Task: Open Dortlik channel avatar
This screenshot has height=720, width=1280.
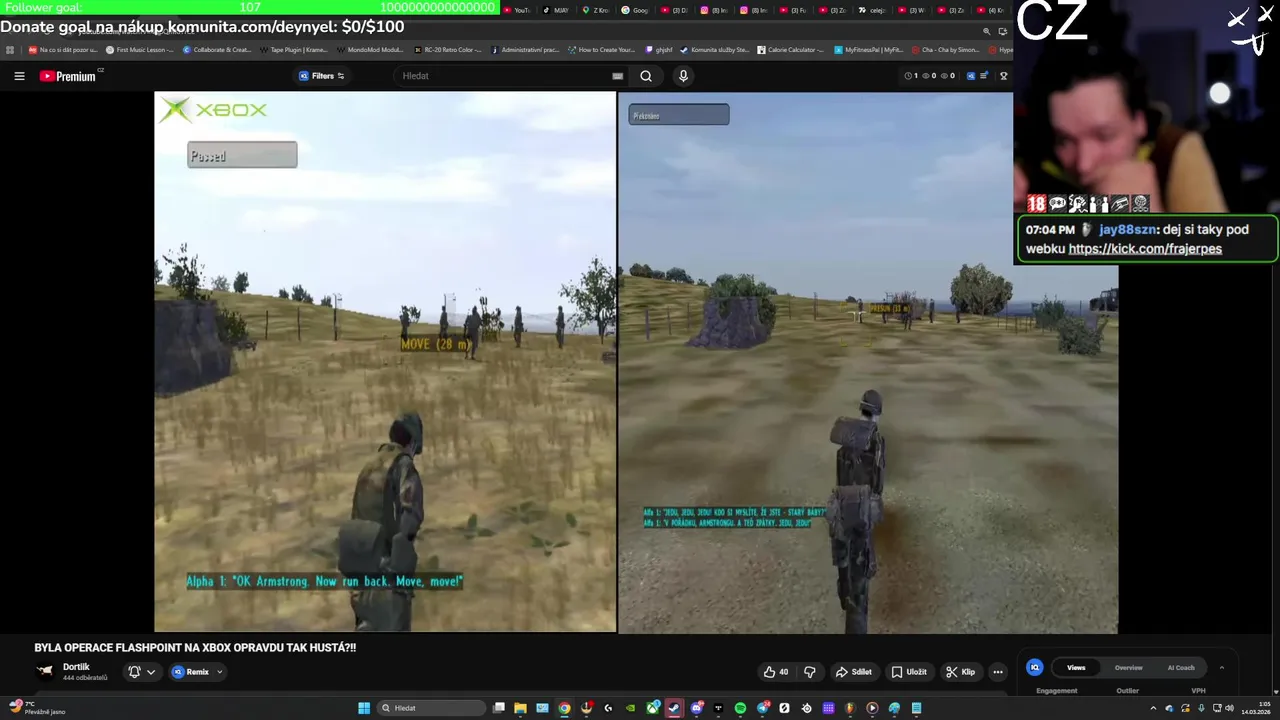Action: click(x=45, y=672)
